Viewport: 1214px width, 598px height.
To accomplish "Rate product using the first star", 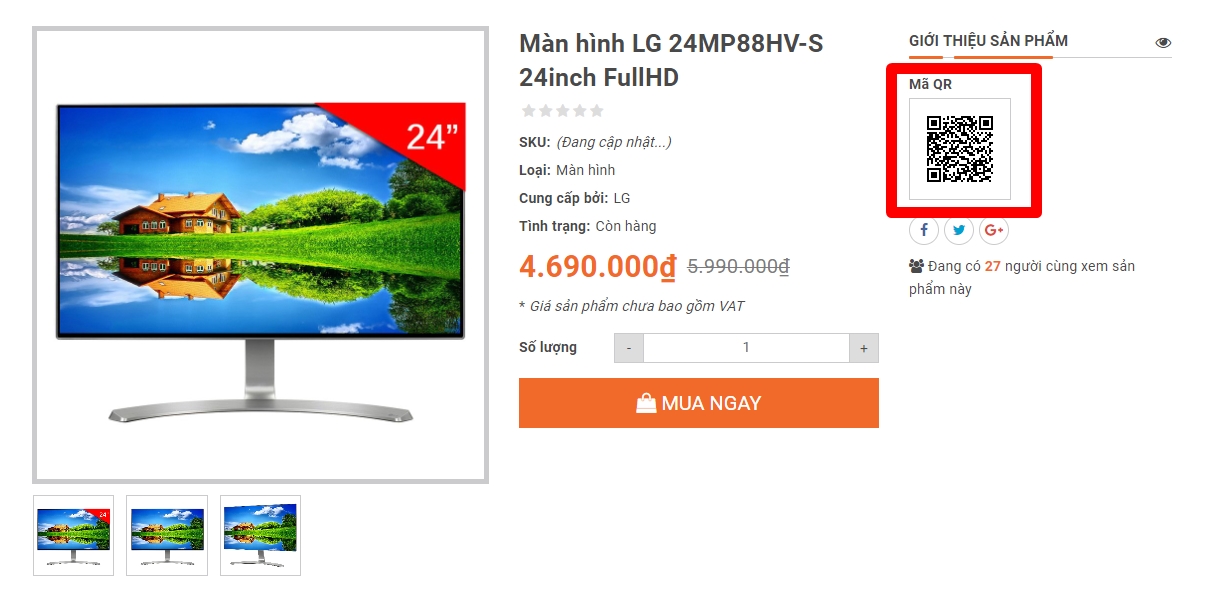I will [528, 111].
